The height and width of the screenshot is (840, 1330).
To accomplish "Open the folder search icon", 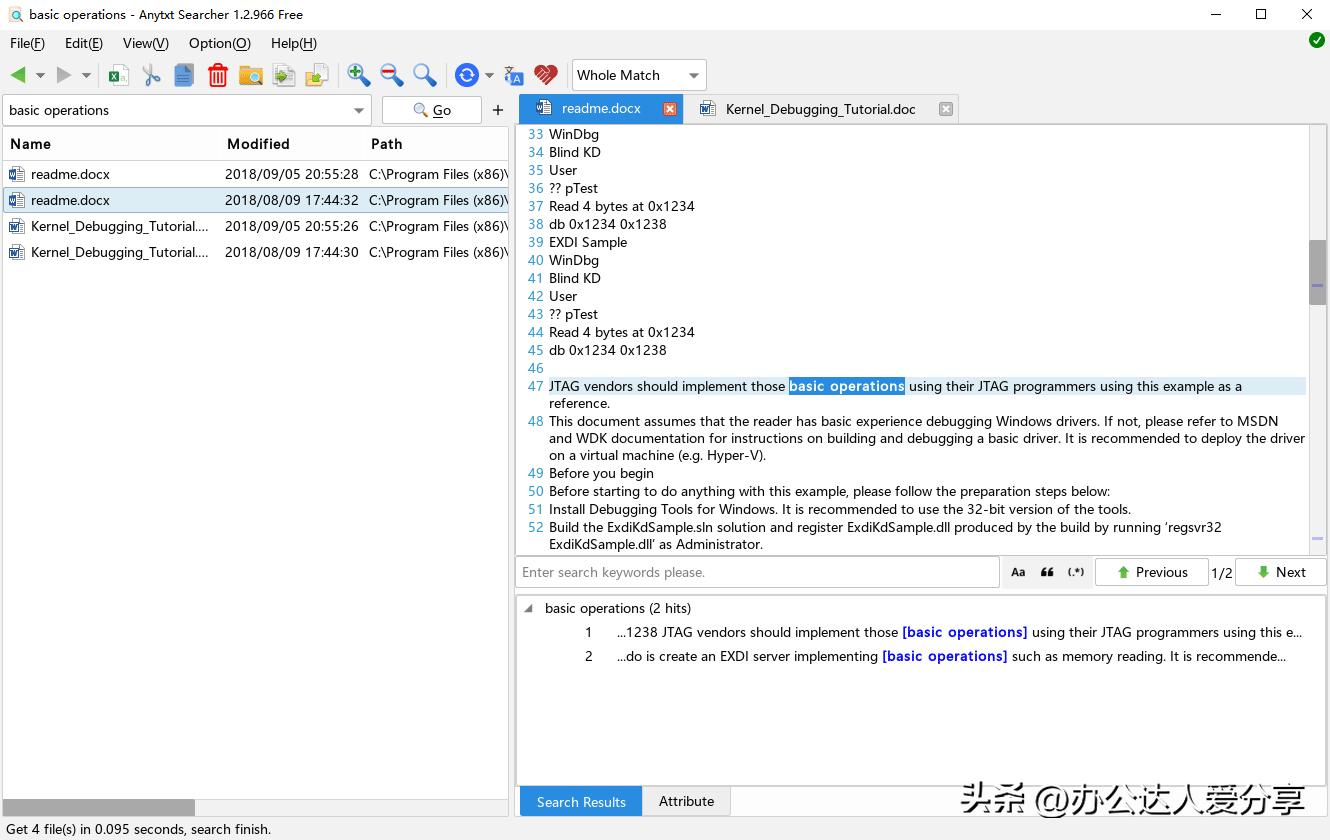I will point(251,74).
